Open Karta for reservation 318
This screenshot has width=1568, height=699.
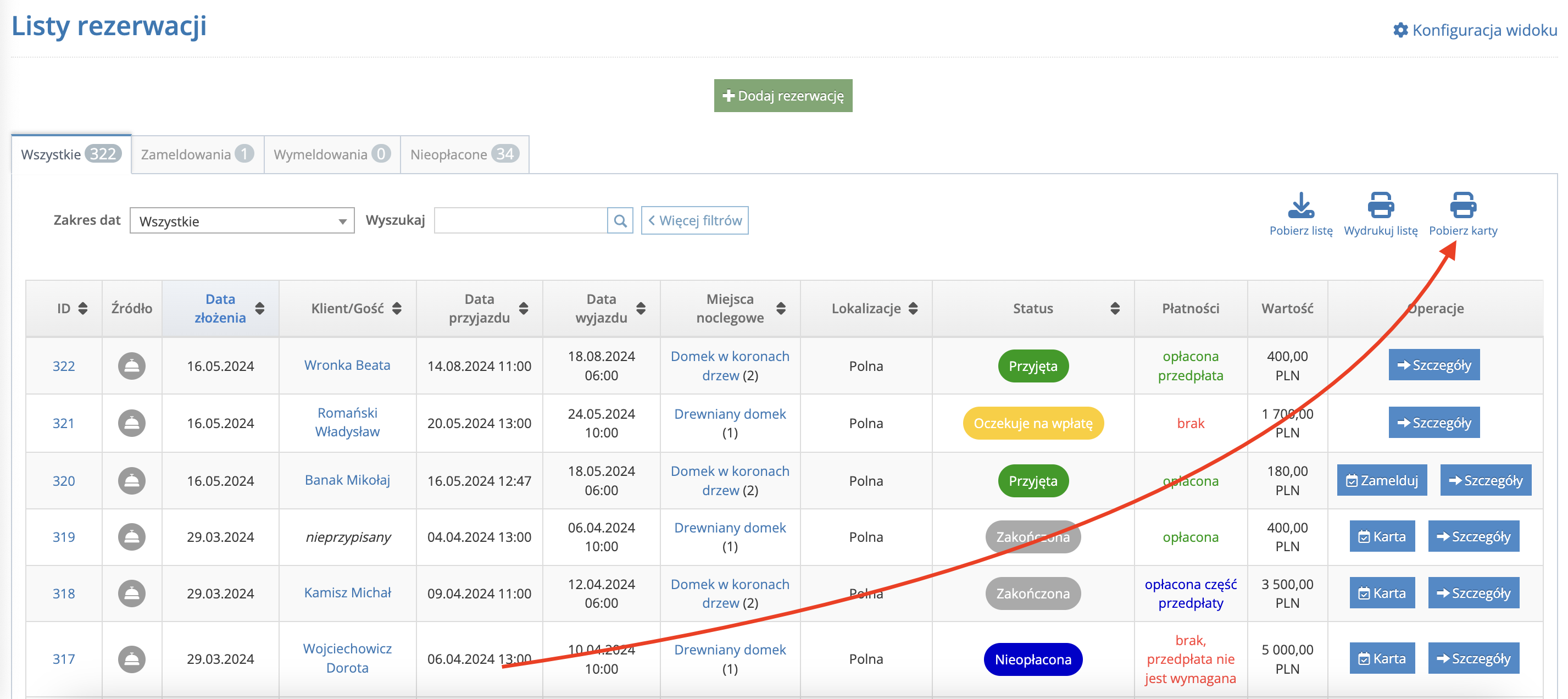click(x=1382, y=593)
